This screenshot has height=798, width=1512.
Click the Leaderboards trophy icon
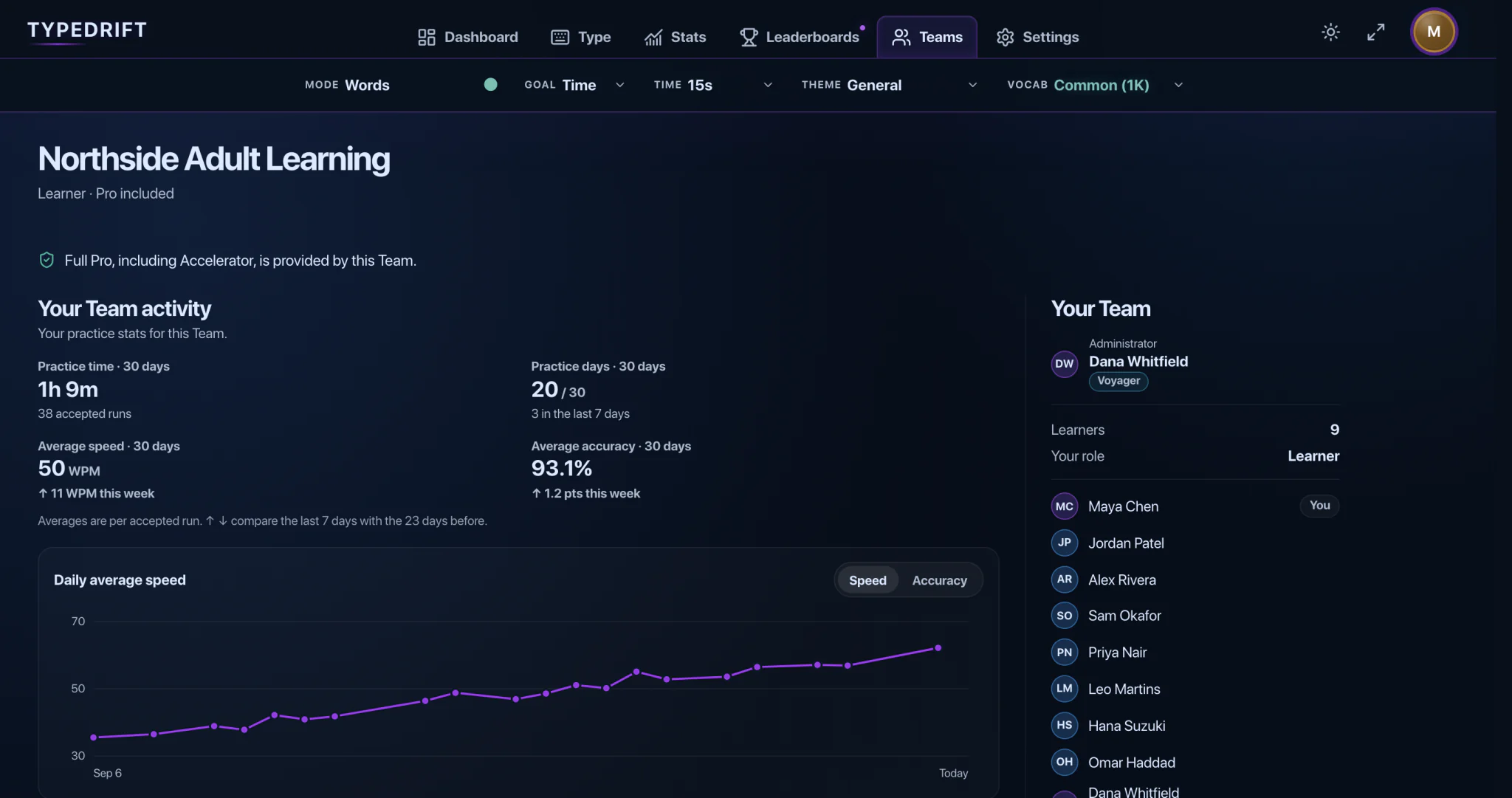pyautogui.click(x=749, y=37)
